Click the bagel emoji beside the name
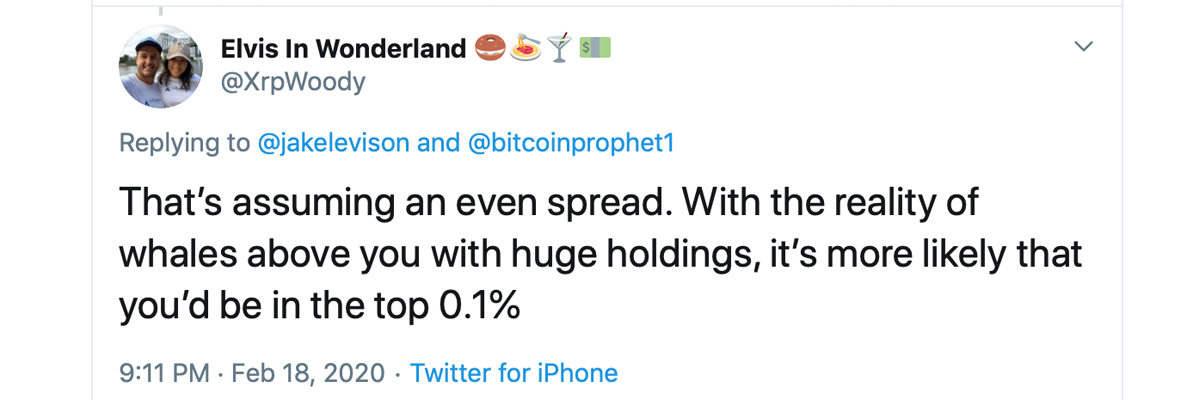This screenshot has height=400, width=1200. point(489,47)
